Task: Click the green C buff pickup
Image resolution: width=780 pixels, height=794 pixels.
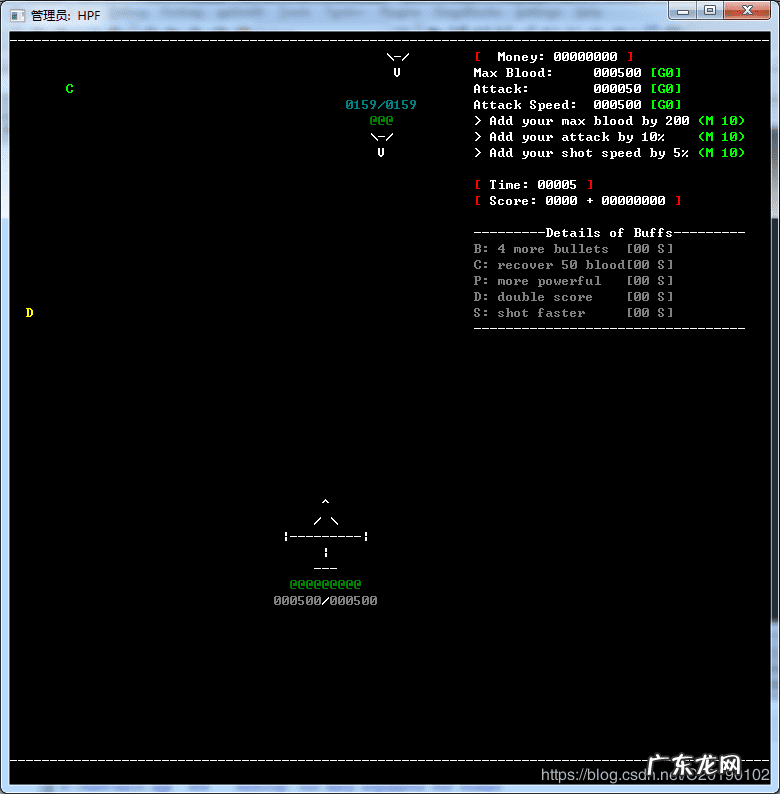Action: pos(69,89)
